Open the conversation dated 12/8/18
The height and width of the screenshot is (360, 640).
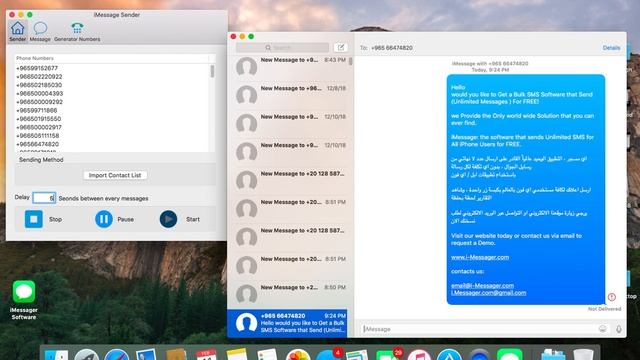click(x=291, y=95)
